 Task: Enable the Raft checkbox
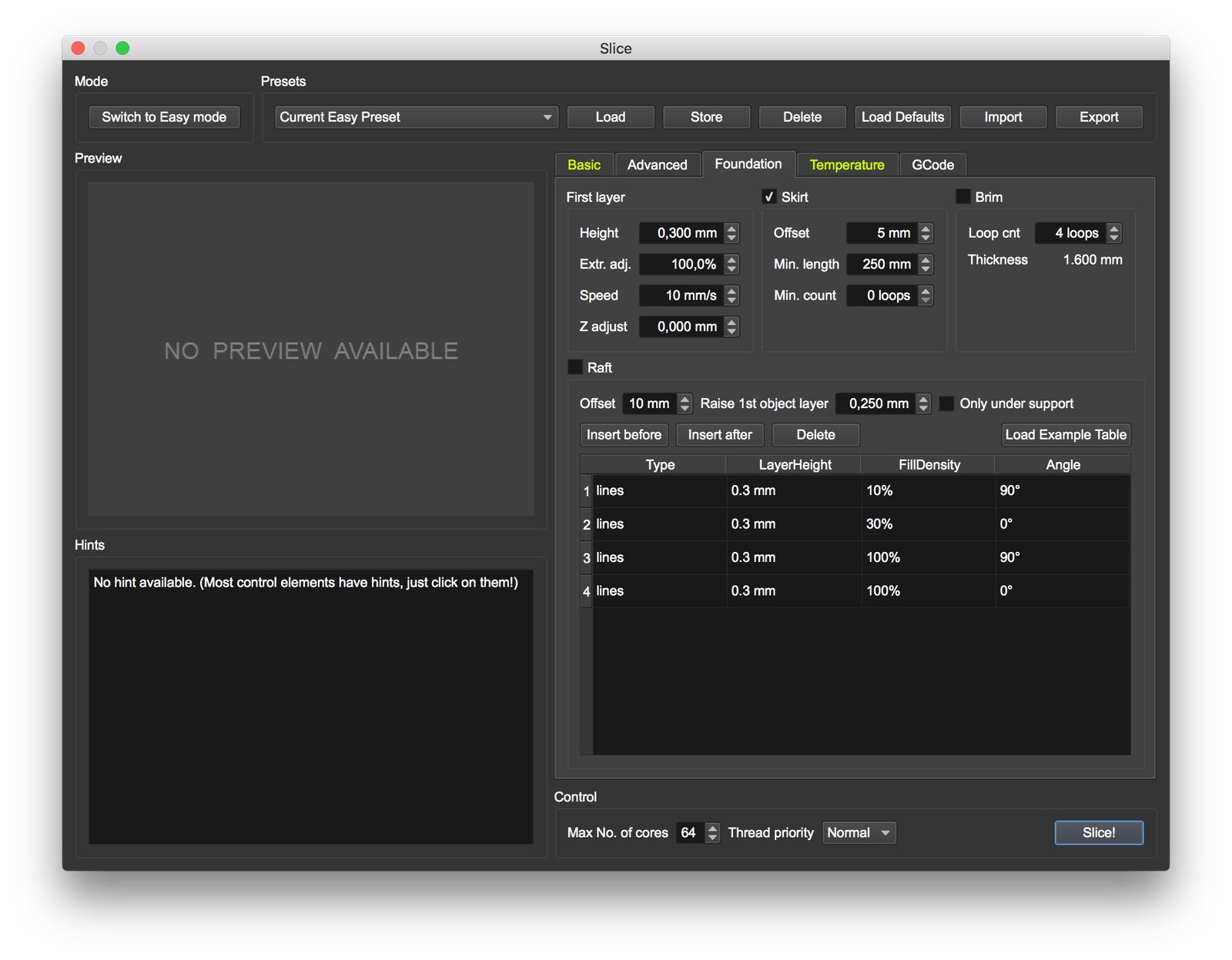[575, 366]
